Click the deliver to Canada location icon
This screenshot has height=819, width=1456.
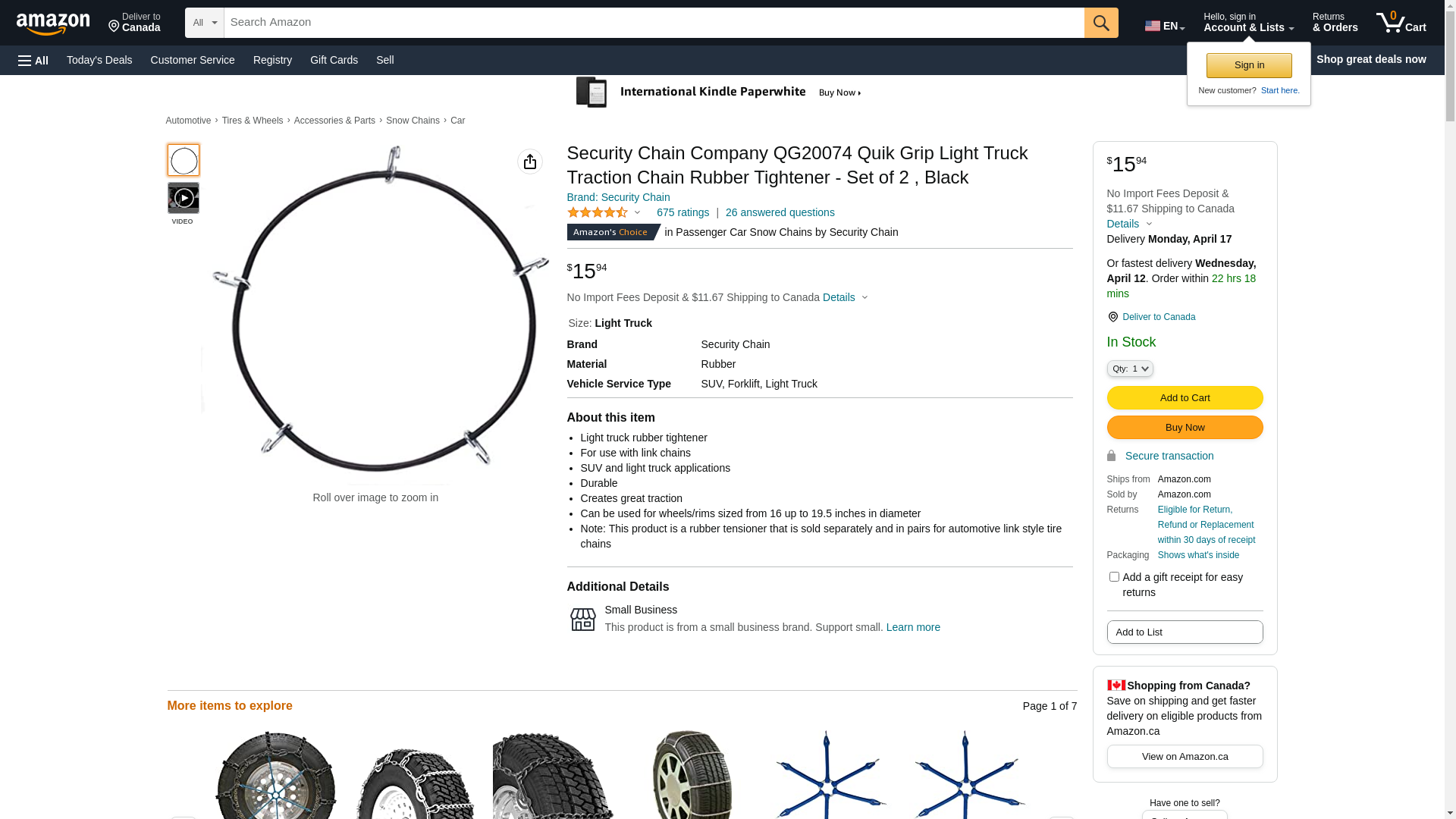[1112, 317]
